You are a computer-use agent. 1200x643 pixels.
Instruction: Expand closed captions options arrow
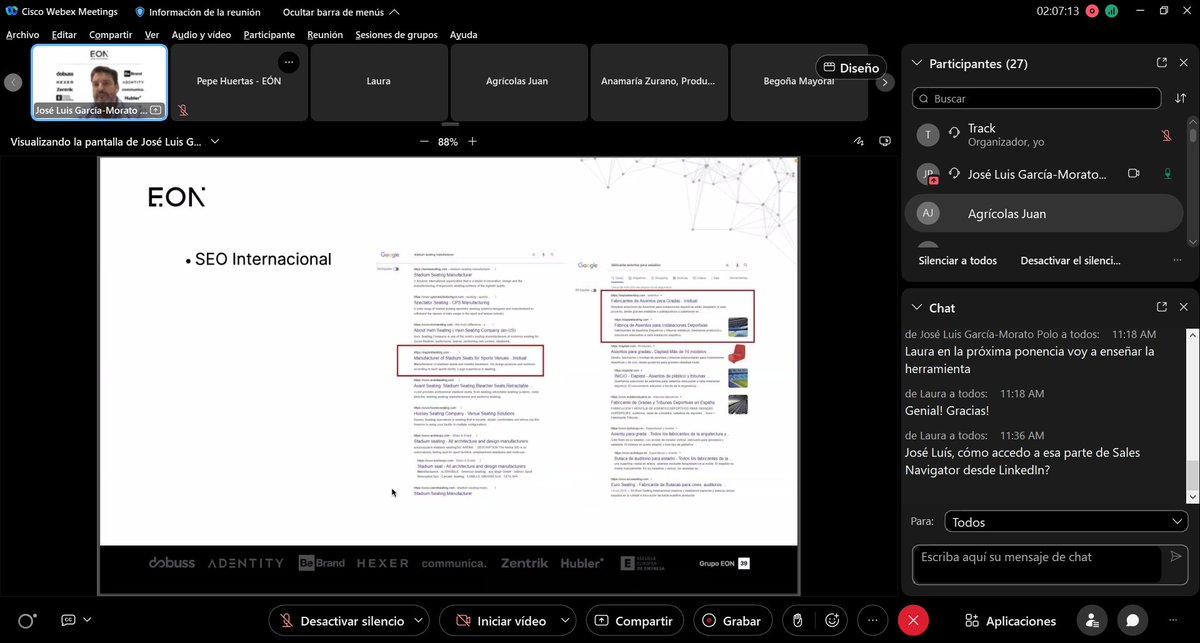[87, 620]
